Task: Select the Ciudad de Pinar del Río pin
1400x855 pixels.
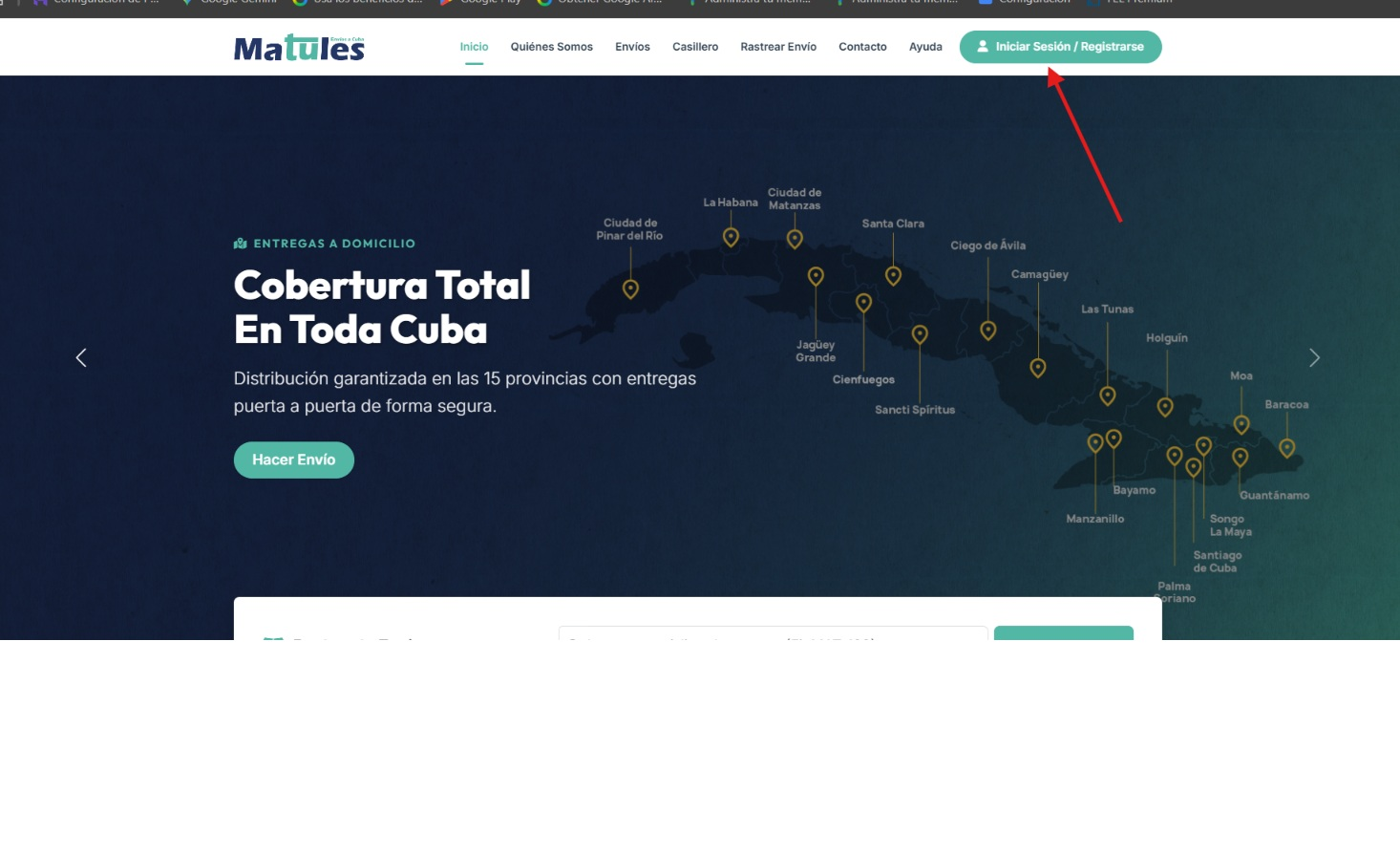Action: point(630,289)
